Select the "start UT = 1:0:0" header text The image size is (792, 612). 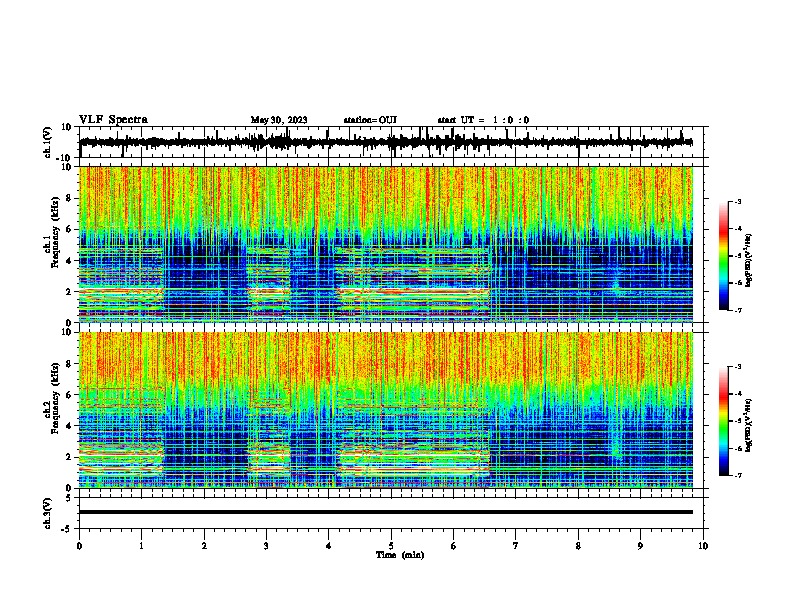(x=483, y=120)
